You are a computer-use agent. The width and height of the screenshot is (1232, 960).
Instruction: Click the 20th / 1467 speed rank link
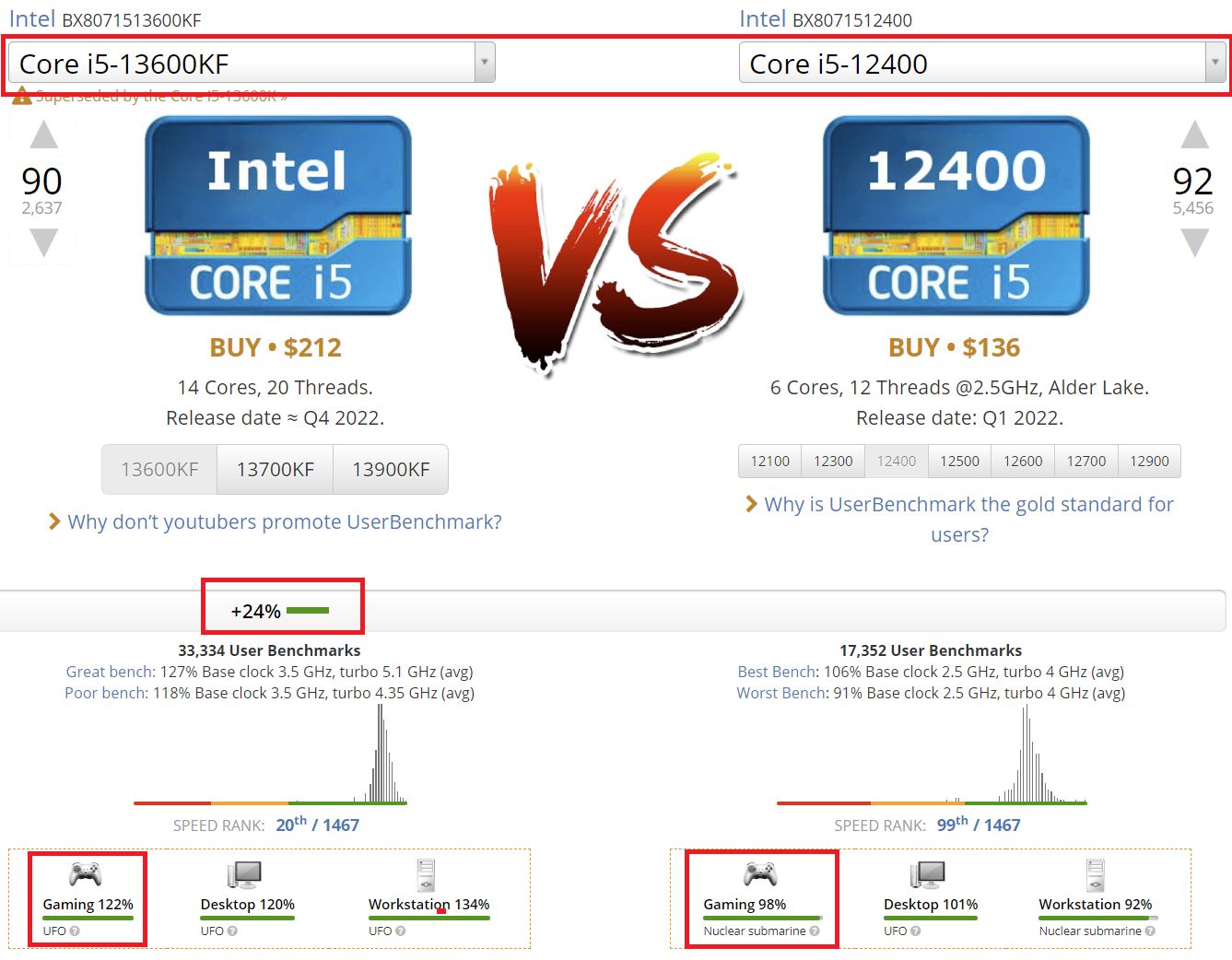[x=317, y=825]
